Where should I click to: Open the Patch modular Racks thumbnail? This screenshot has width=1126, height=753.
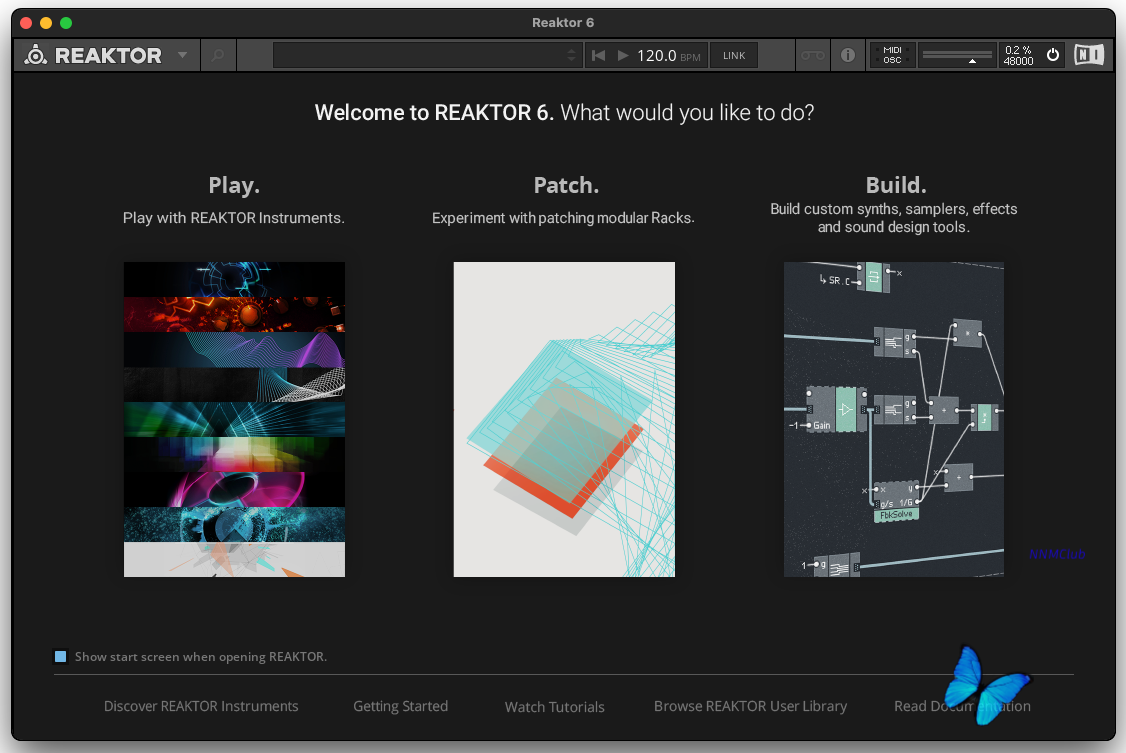click(x=564, y=419)
